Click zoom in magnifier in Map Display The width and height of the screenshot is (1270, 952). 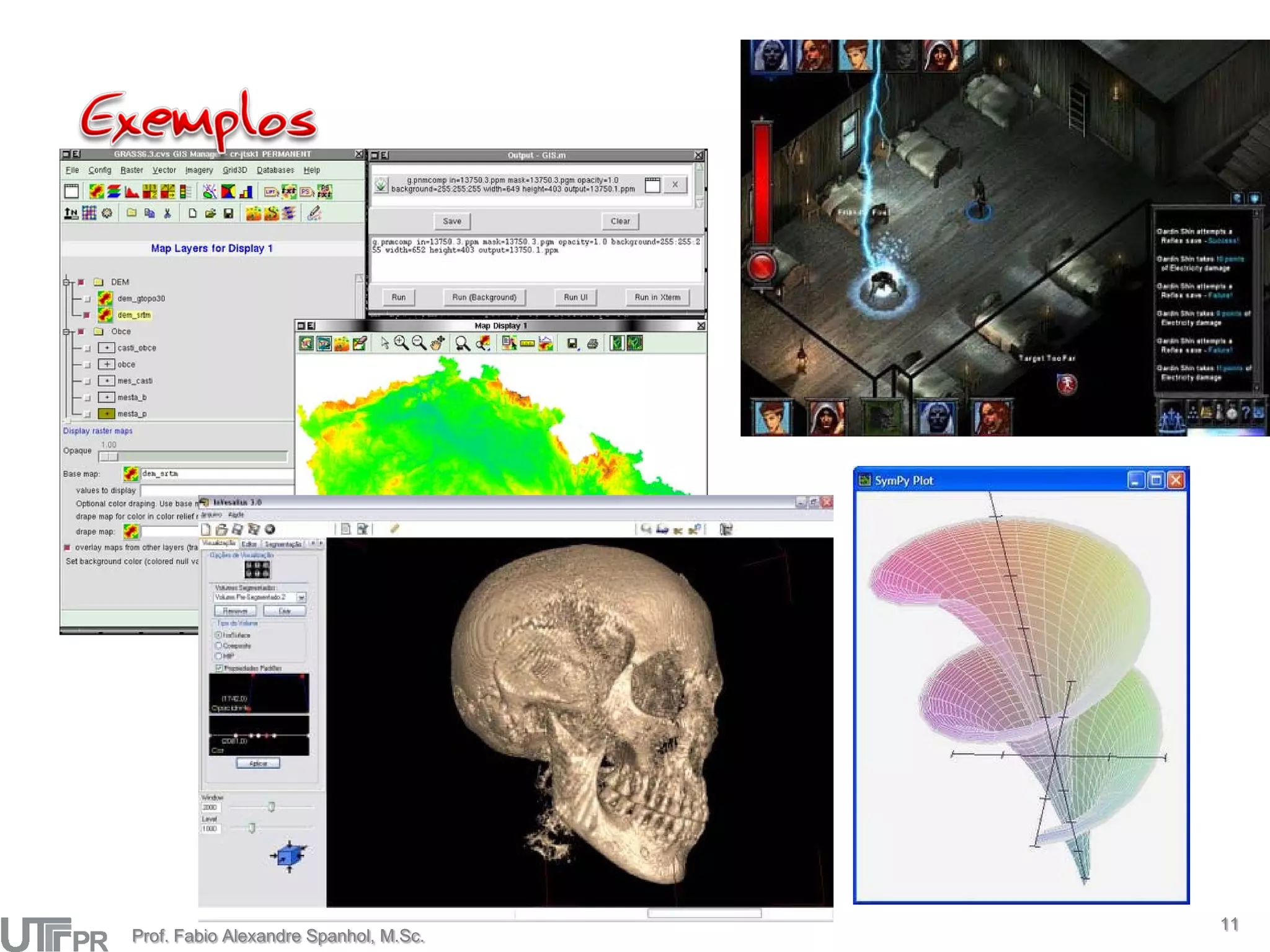[x=401, y=343]
